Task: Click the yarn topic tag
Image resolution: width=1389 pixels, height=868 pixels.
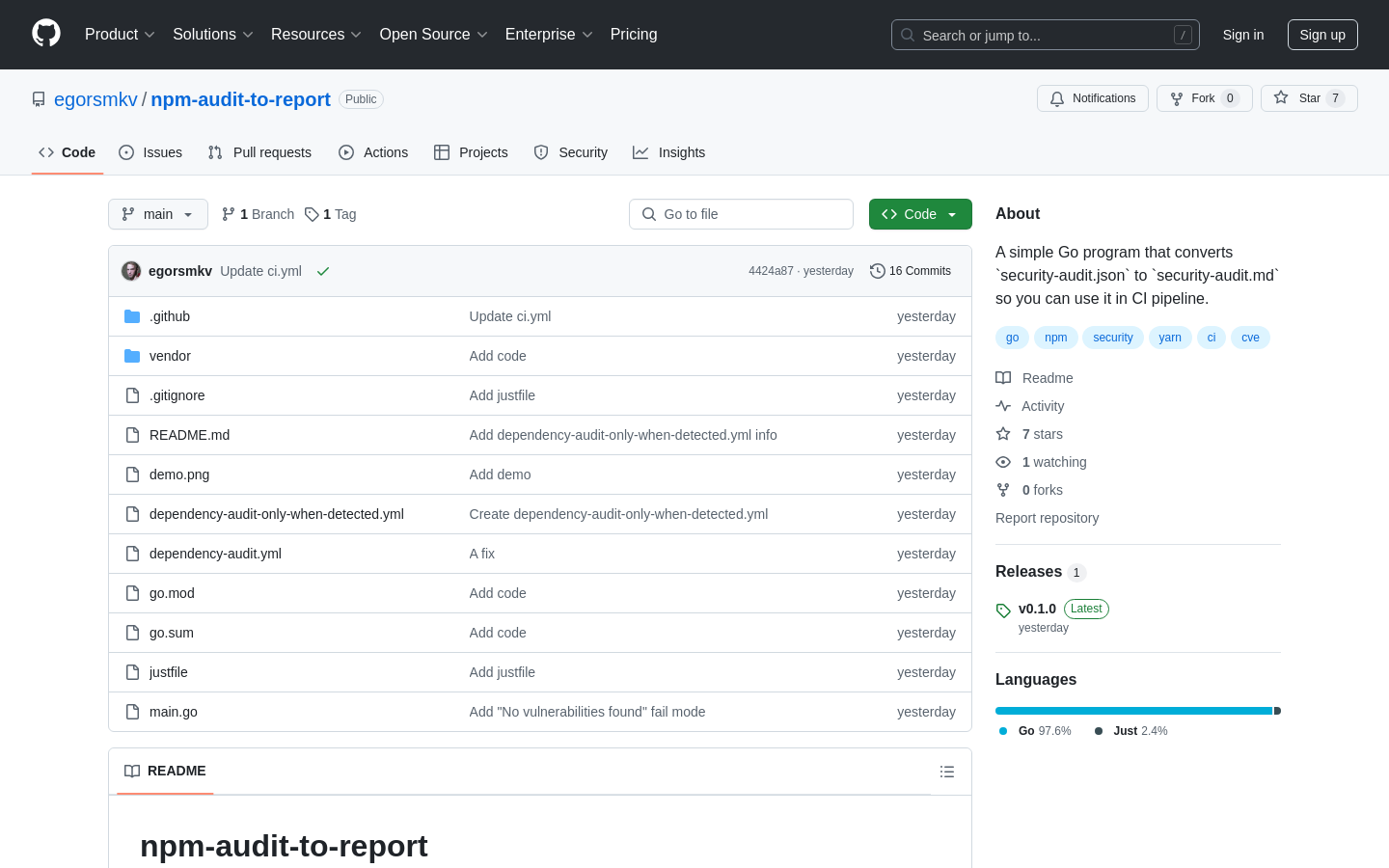Action: point(1170,338)
